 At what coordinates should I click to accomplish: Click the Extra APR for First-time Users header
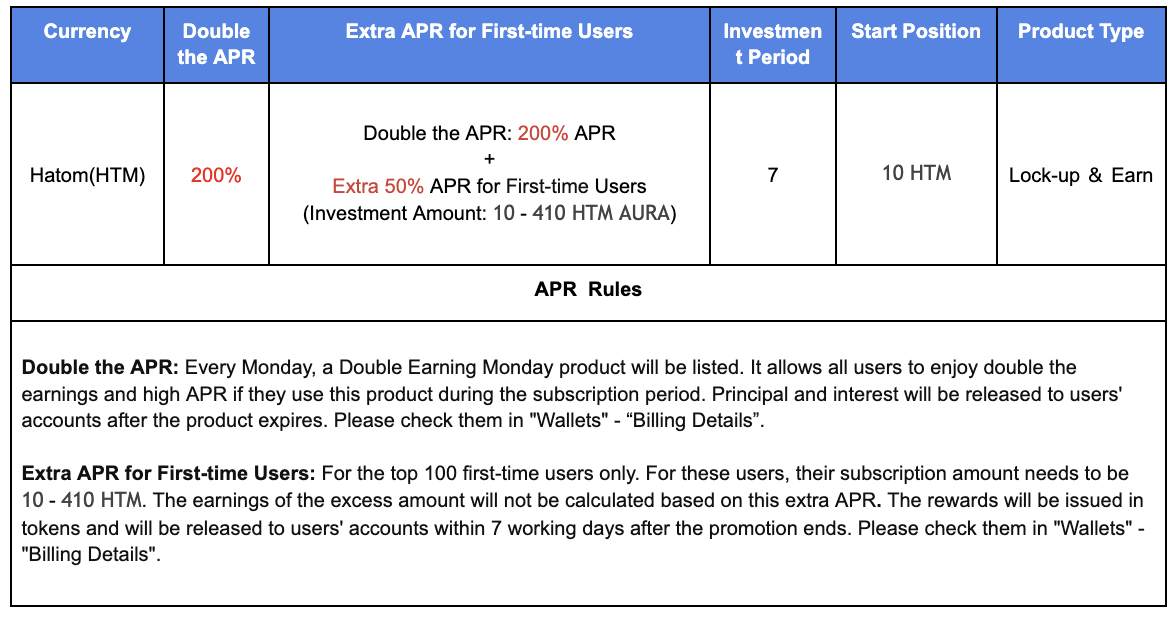click(x=489, y=32)
